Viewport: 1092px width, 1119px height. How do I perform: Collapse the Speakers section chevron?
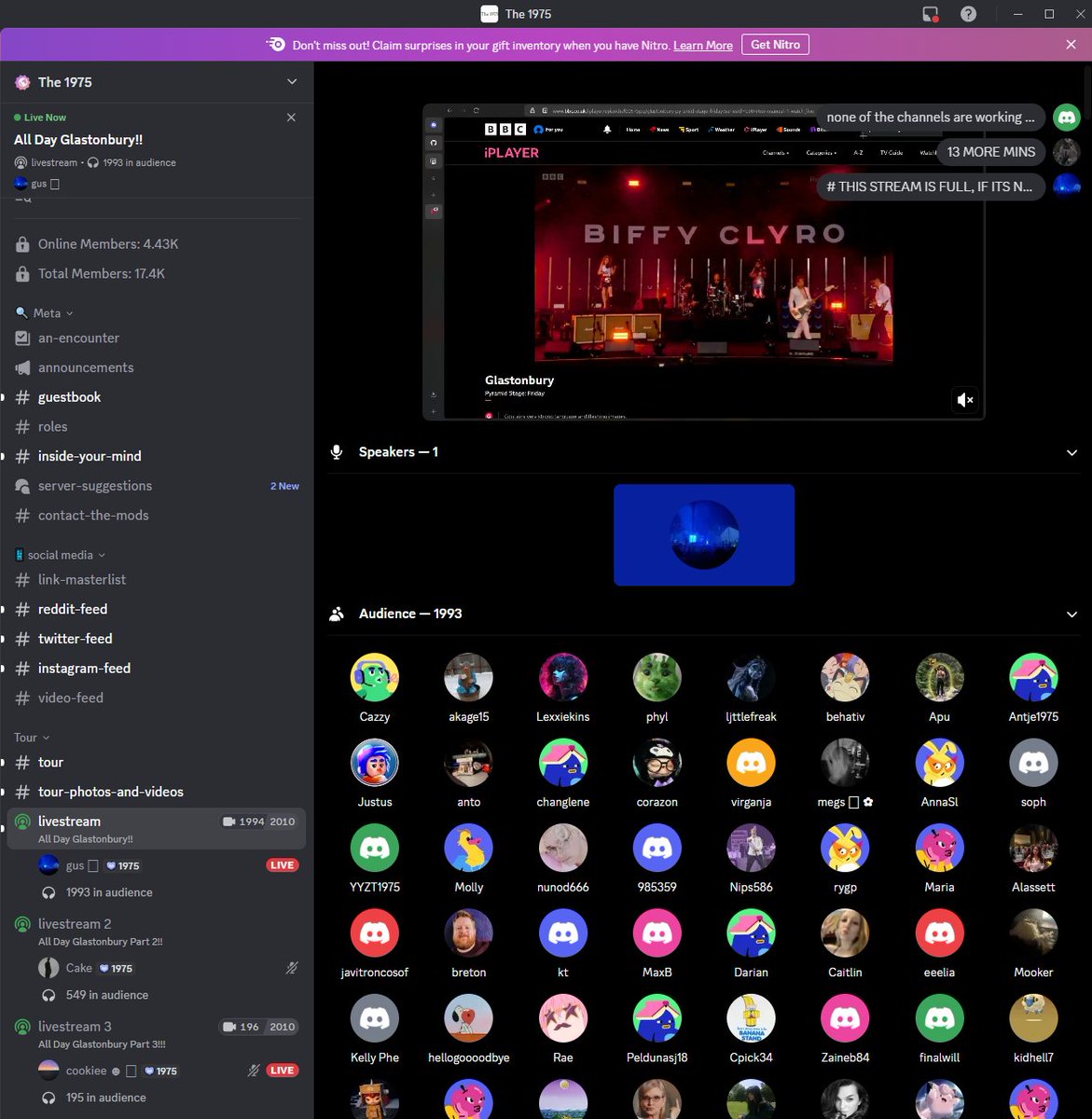coord(1071,452)
